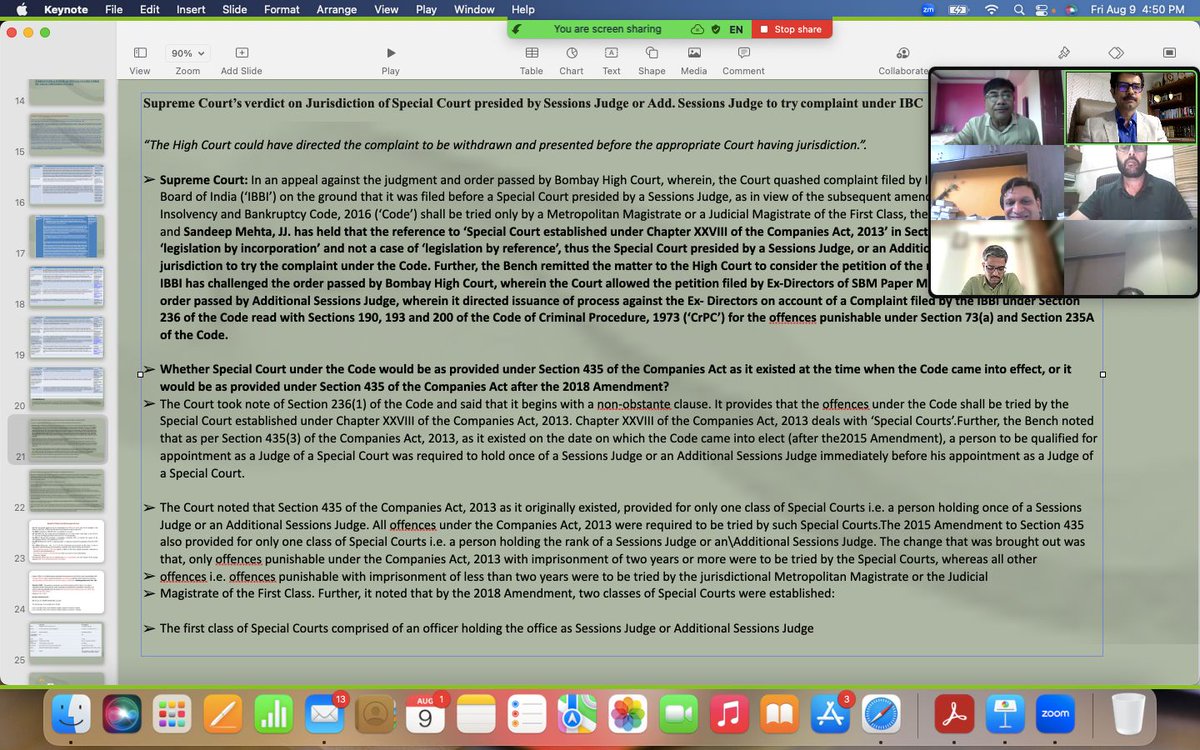Insert a Table from the toolbar
This screenshot has width=1200, height=750.
(531, 60)
